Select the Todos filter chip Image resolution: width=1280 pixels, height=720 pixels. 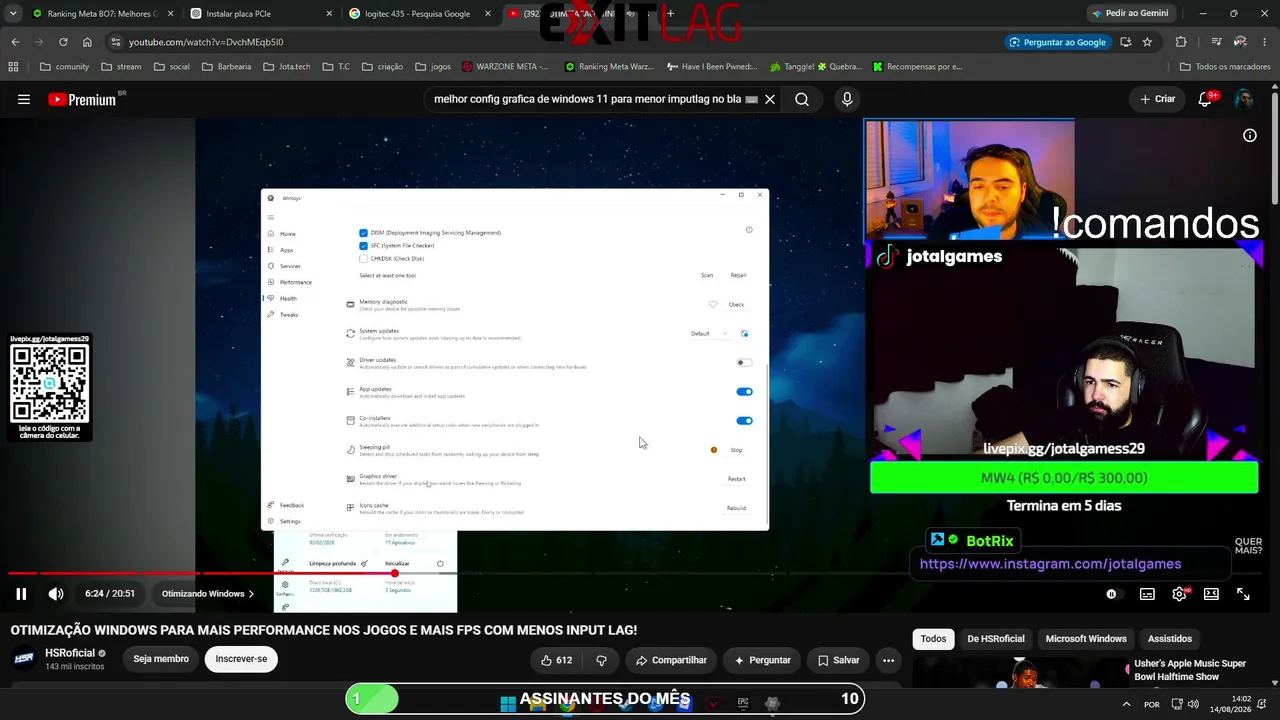coord(933,639)
